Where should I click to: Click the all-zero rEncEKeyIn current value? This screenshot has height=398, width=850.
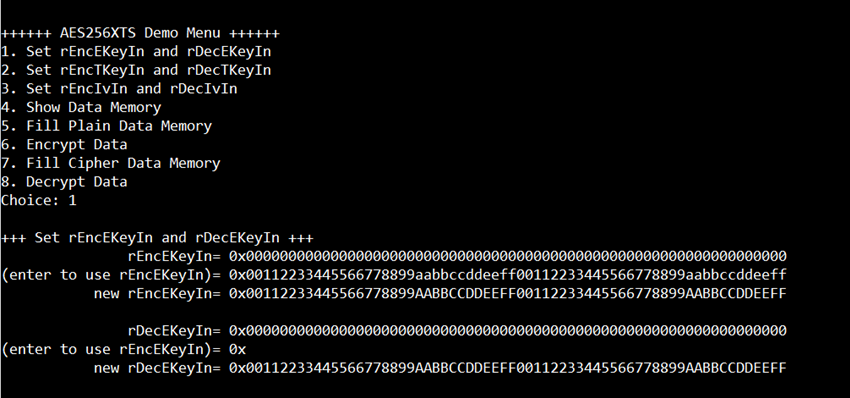507,256
